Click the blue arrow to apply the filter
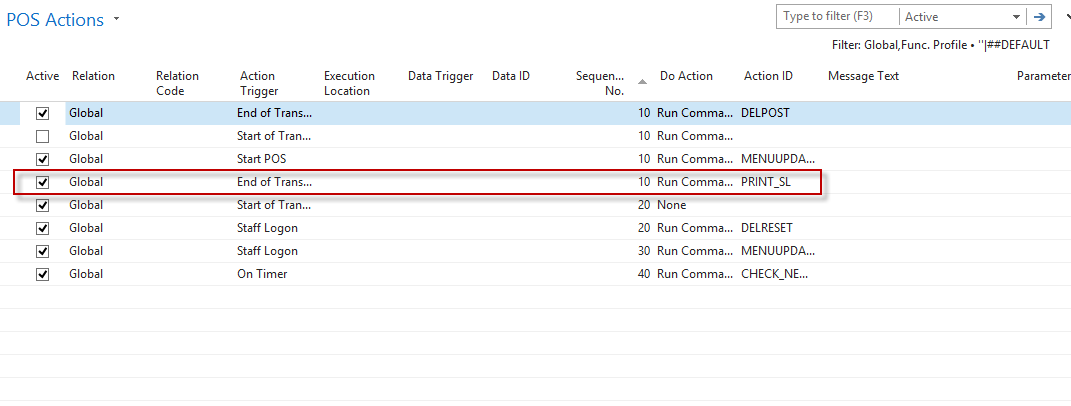The height and width of the screenshot is (406, 1071). (1040, 17)
